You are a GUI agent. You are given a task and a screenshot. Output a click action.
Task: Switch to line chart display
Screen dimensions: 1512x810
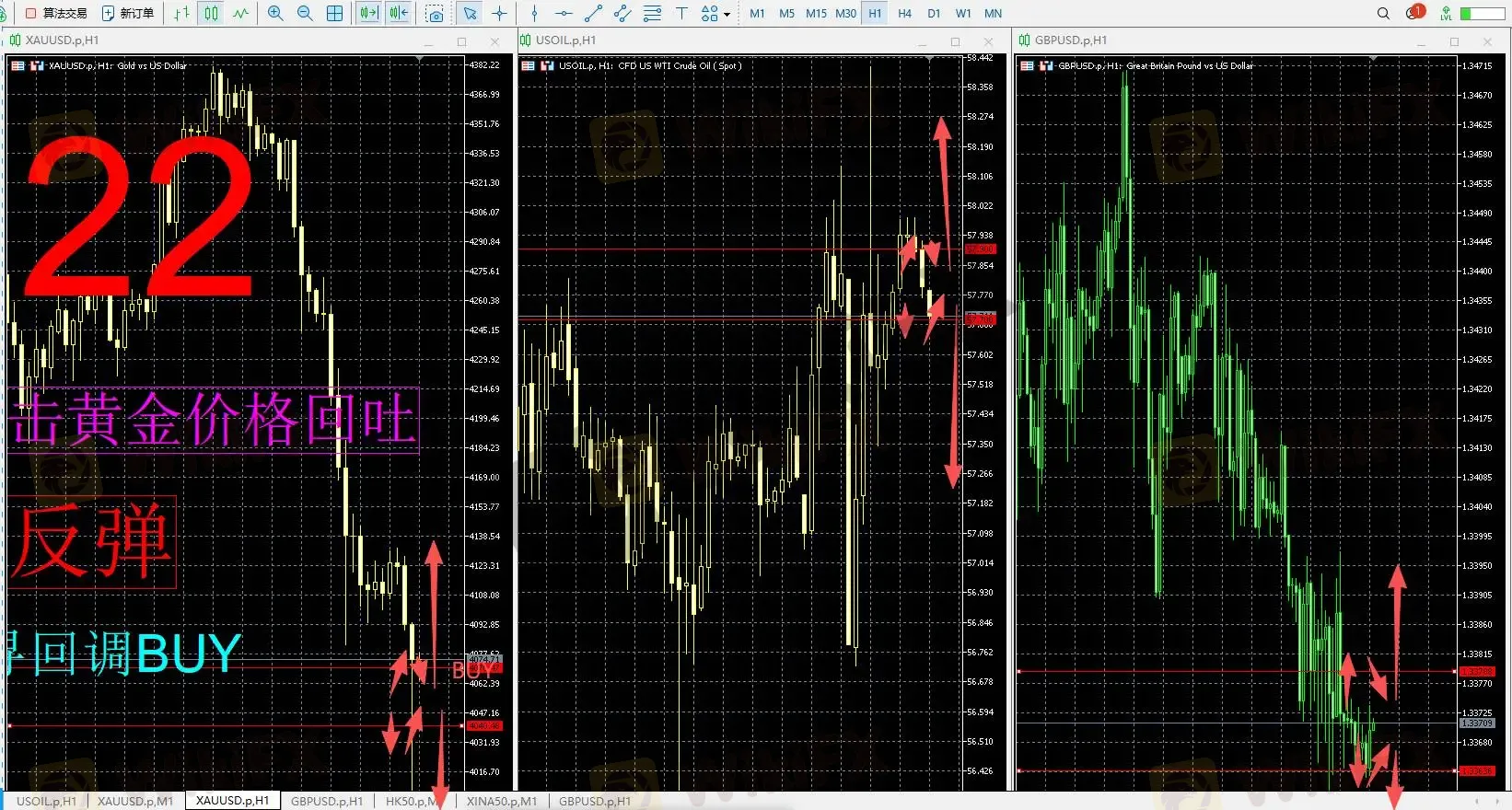pos(241,13)
